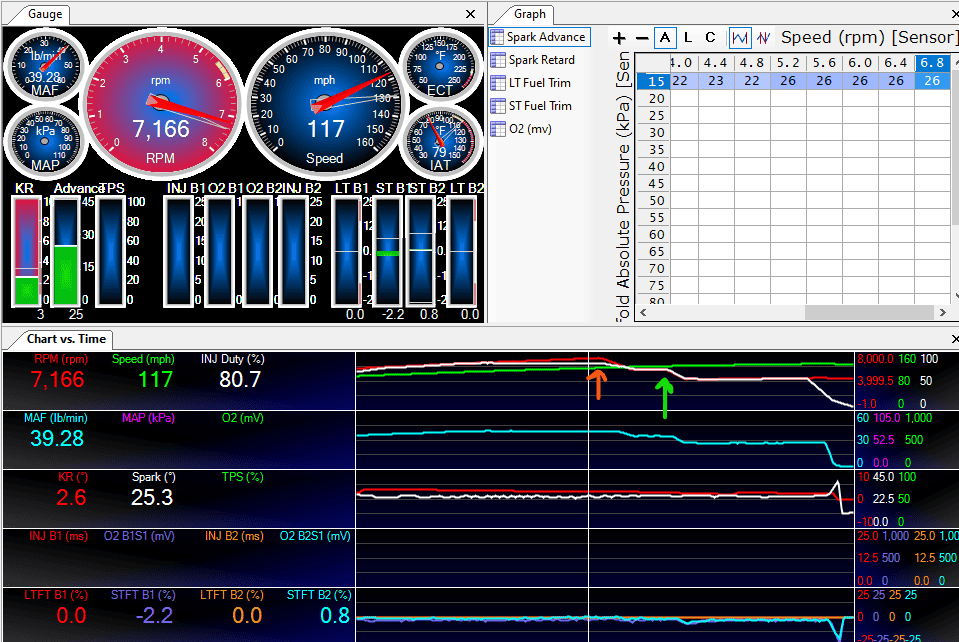Open the ST Fuel Trim table in the list
The height and width of the screenshot is (642, 959).
pyautogui.click(x=532, y=106)
